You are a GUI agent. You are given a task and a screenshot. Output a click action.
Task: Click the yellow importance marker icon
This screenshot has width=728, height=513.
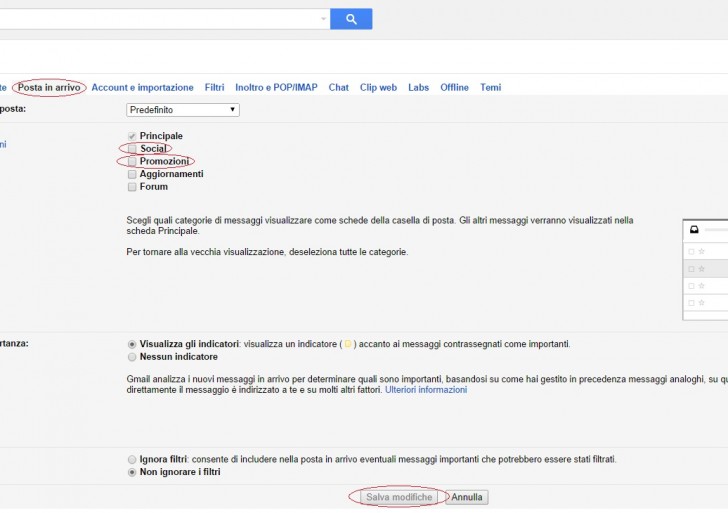[x=347, y=344]
